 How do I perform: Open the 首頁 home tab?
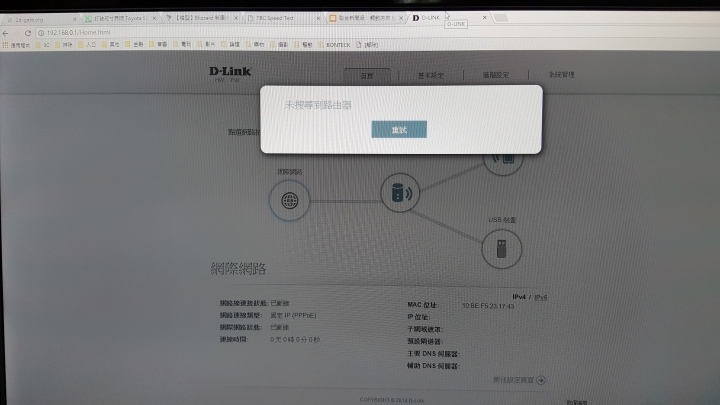point(367,76)
